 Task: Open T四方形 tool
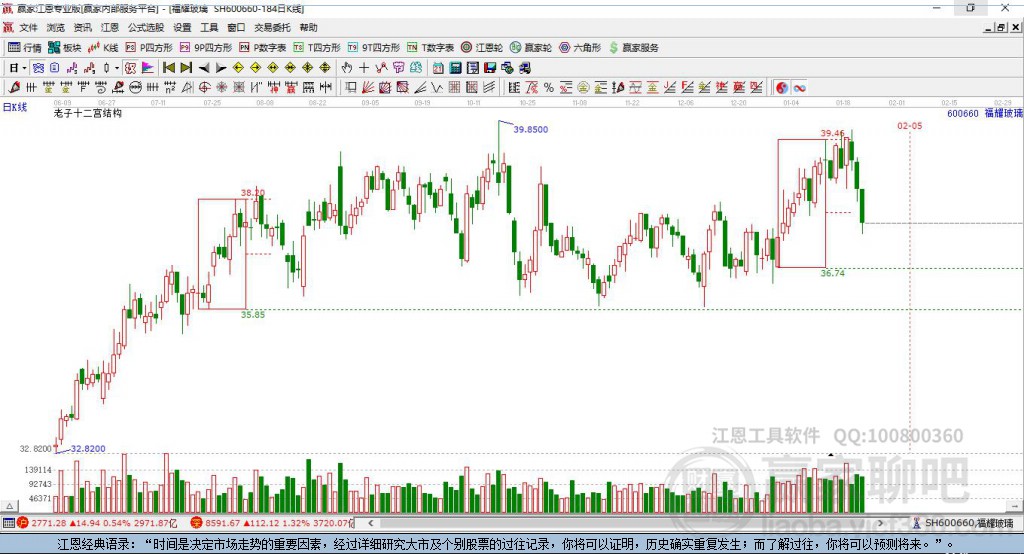coord(317,48)
